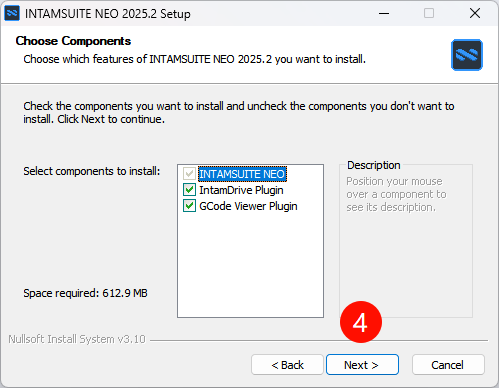Toggle the INTAMSUITE NEO component checkbox
The image size is (499, 388).
(x=189, y=174)
